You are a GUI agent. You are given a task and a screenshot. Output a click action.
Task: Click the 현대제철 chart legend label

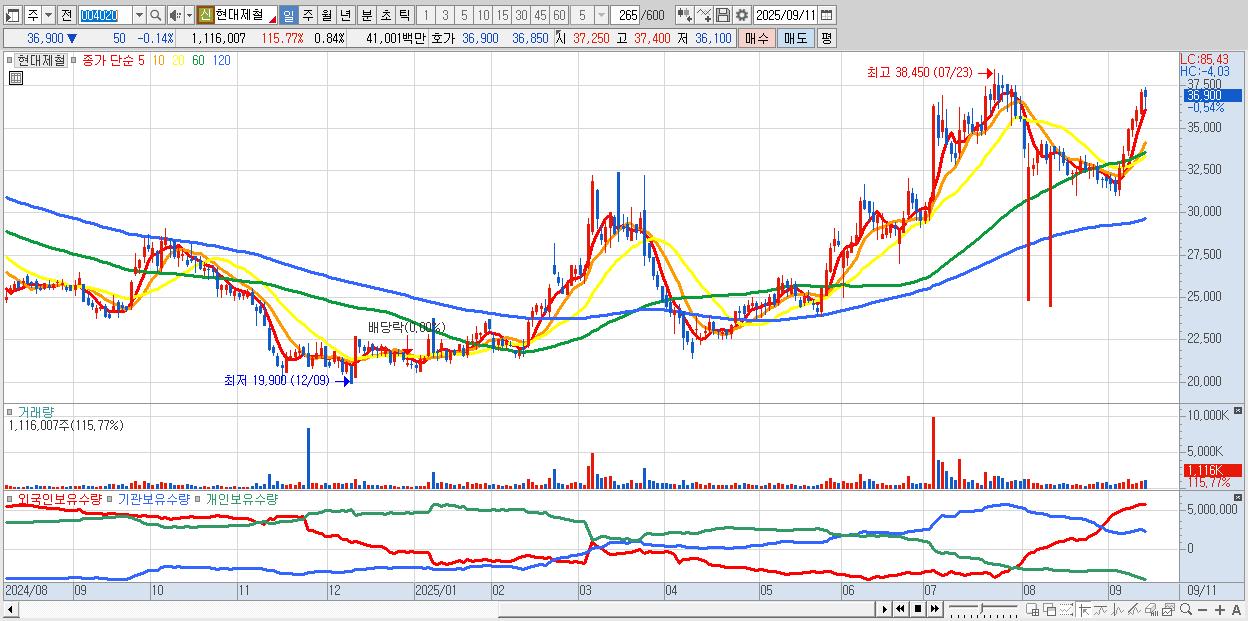pyautogui.click(x=40, y=60)
